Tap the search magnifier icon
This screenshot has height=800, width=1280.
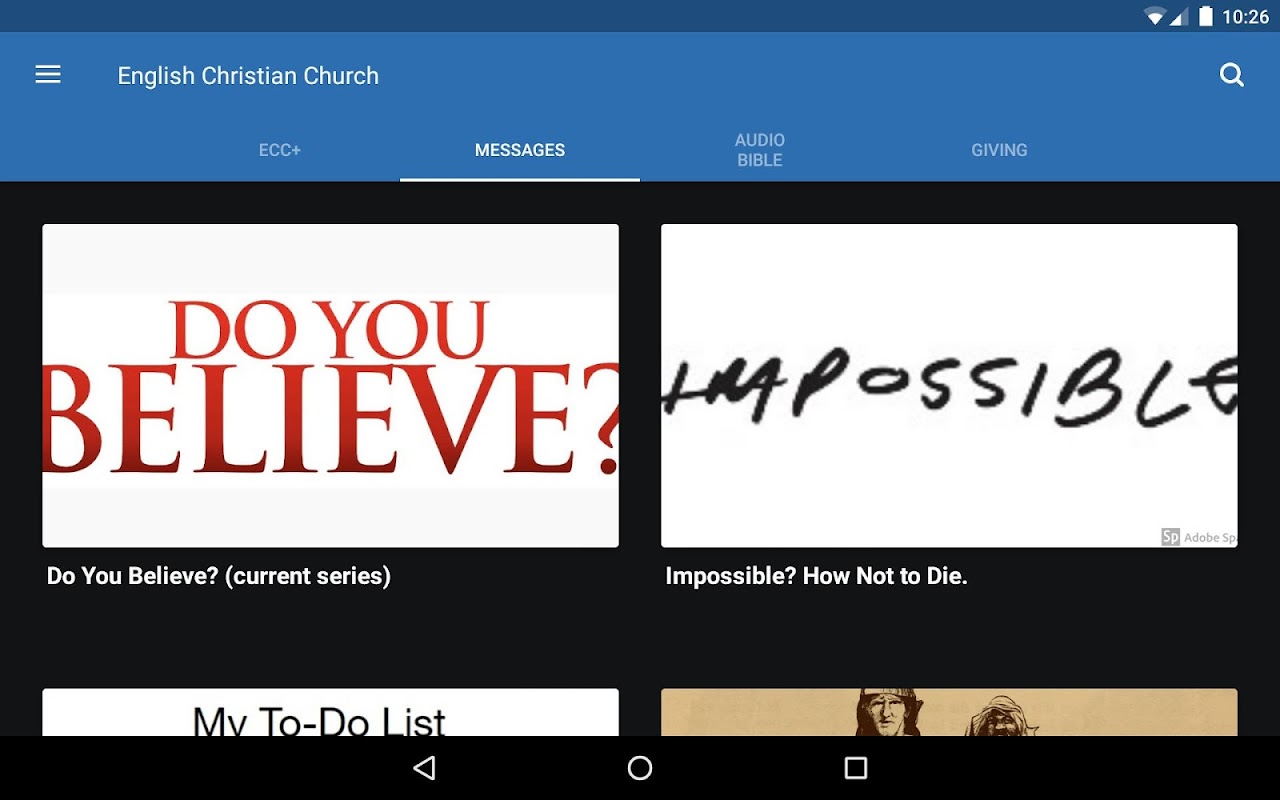pyautogui.click(x=1232, y=75)
